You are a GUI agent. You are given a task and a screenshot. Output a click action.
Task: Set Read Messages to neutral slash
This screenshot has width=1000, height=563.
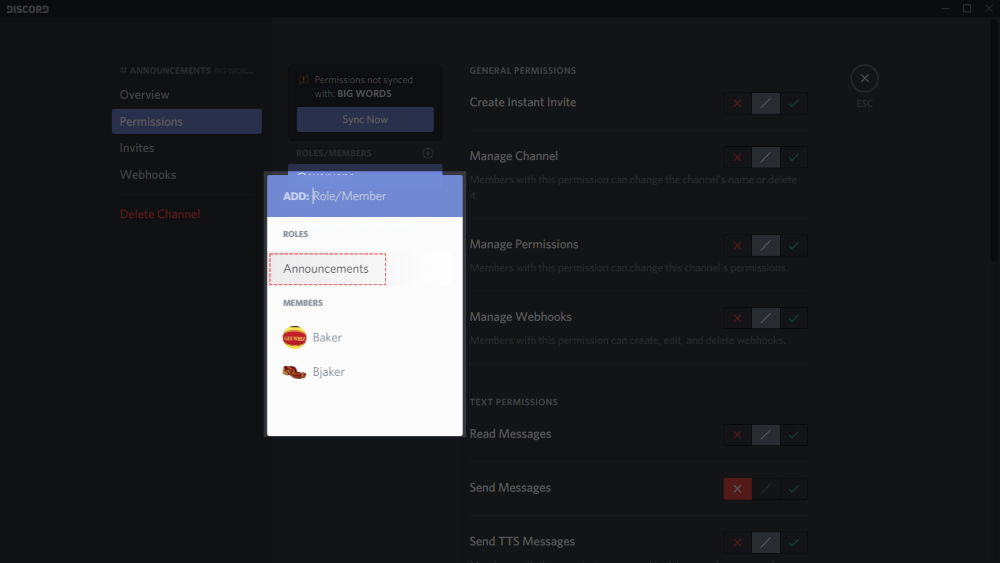pos(765,435)
